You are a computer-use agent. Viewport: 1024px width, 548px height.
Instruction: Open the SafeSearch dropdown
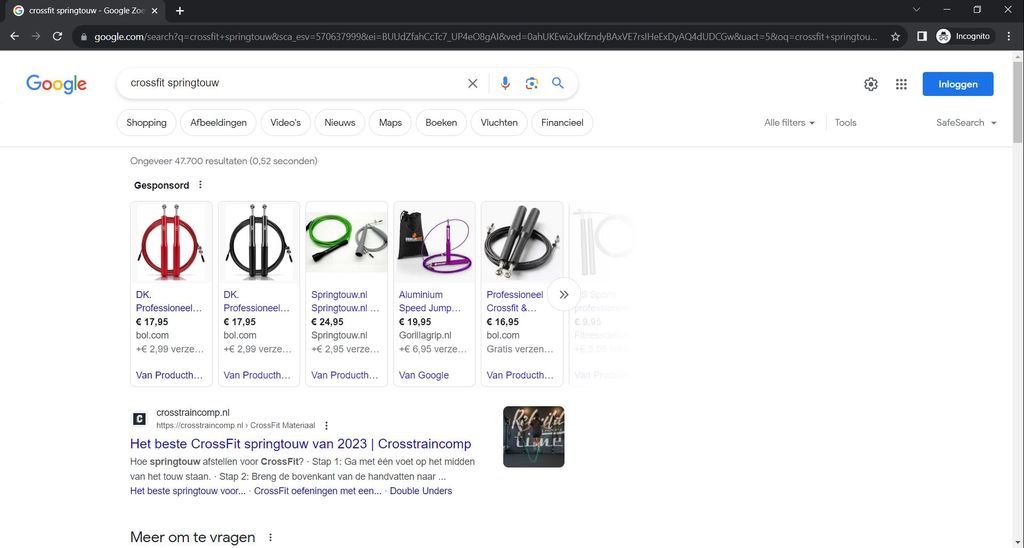tap(966, 123)
